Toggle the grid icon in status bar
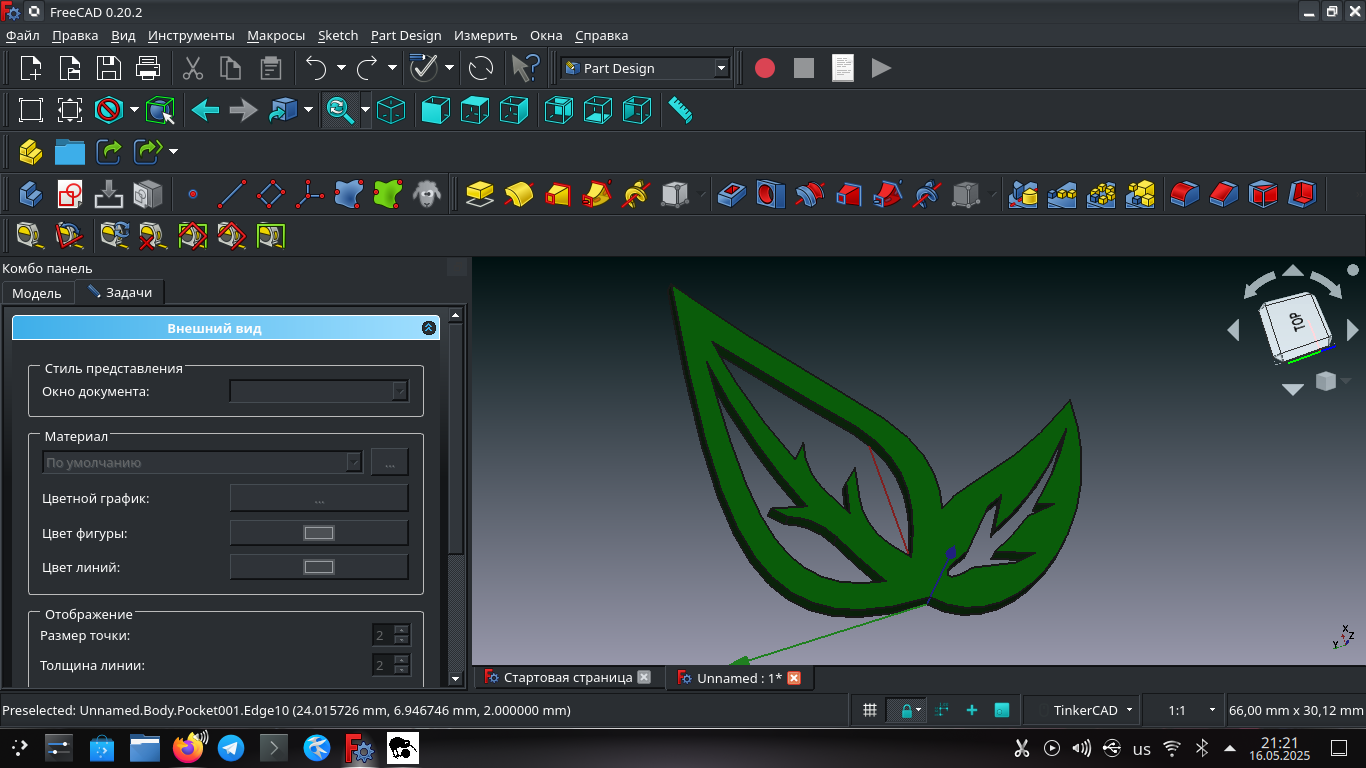This screenshot has height=768, width=1366. 871,710
